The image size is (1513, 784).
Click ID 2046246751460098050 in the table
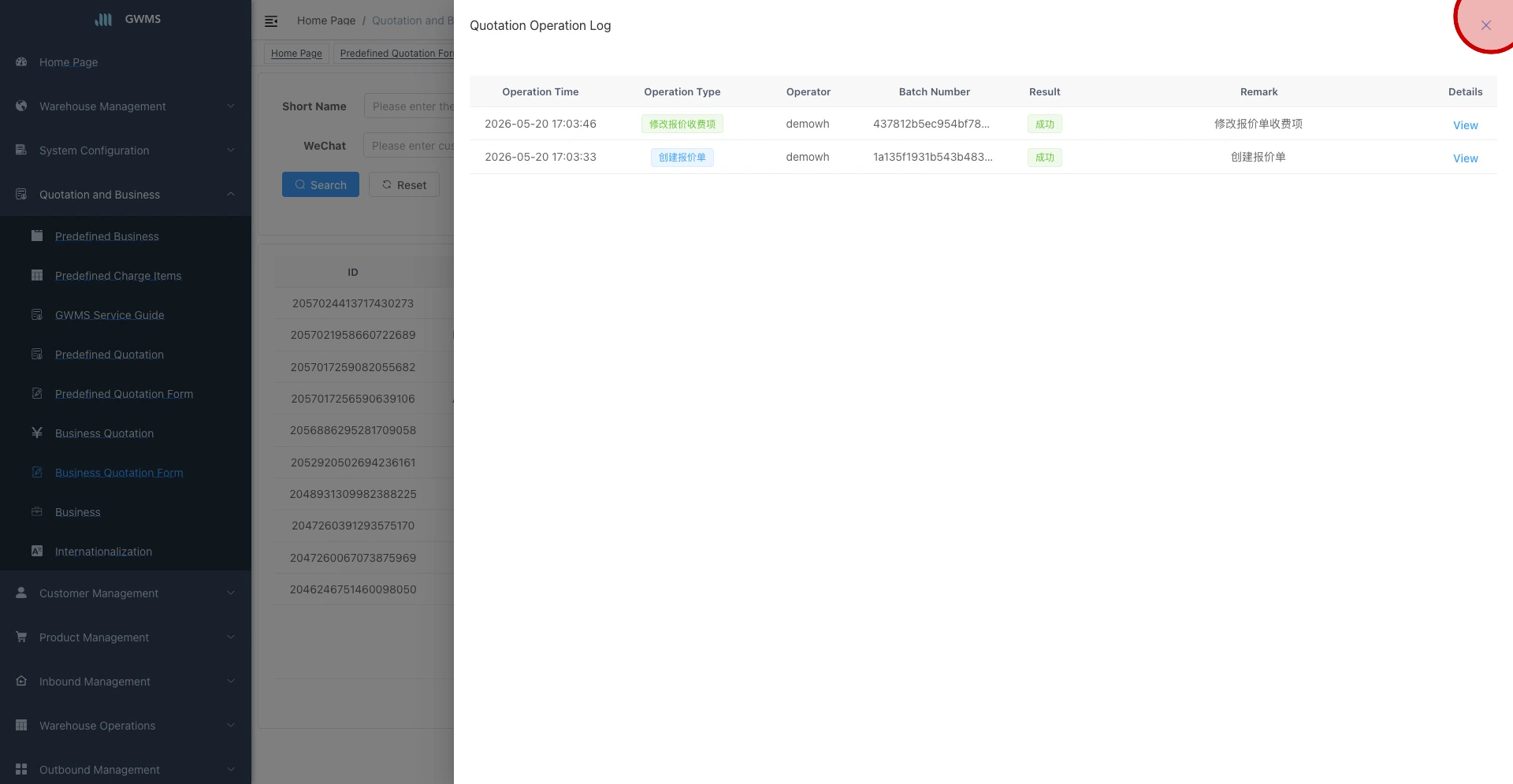pyautogui.click(x=353, y=589)
